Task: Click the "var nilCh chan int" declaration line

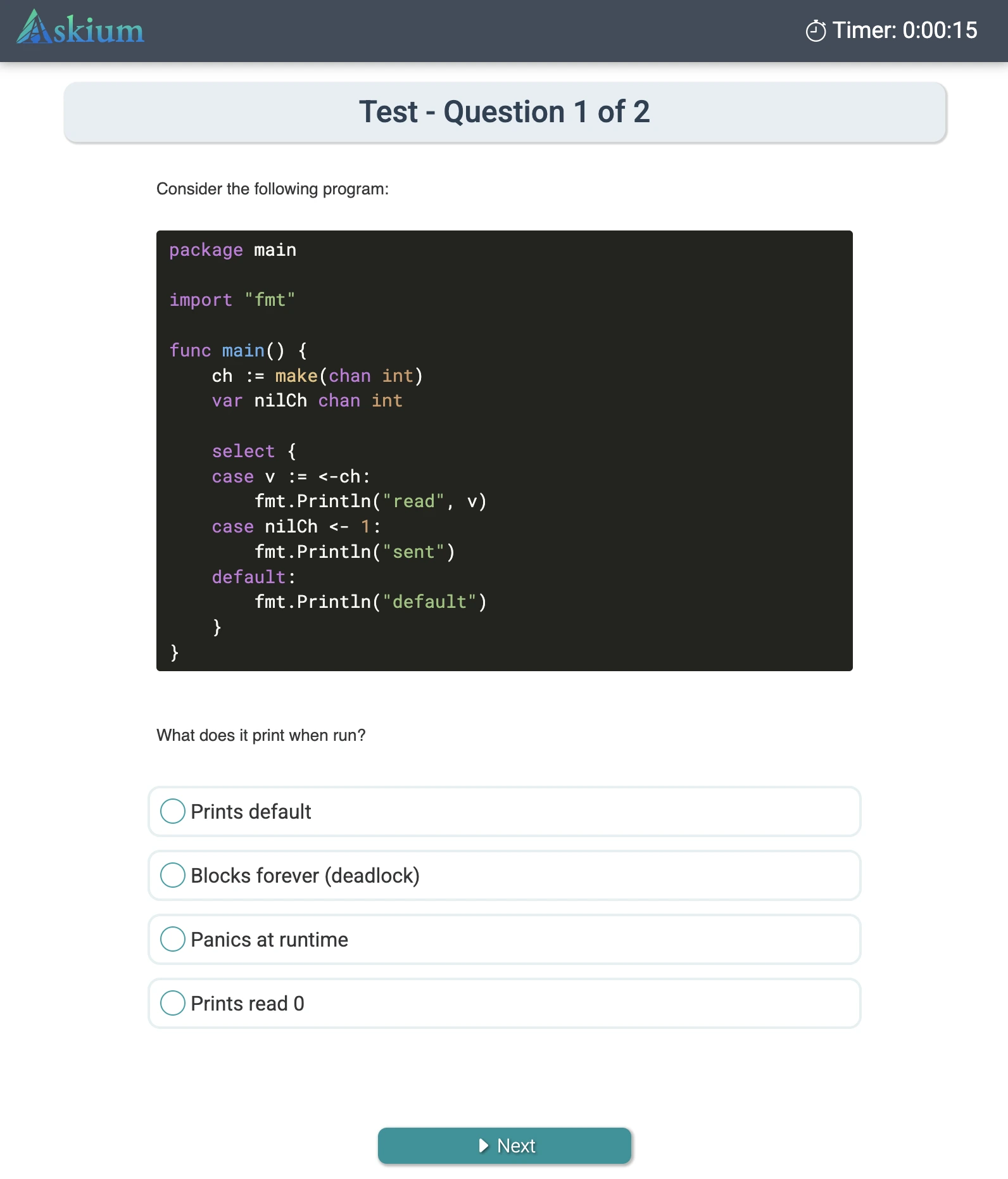Action: point(307,401)
